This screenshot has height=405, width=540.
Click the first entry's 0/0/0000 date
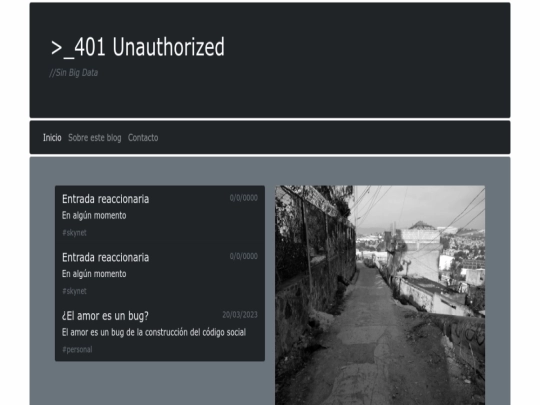point(244,198)
